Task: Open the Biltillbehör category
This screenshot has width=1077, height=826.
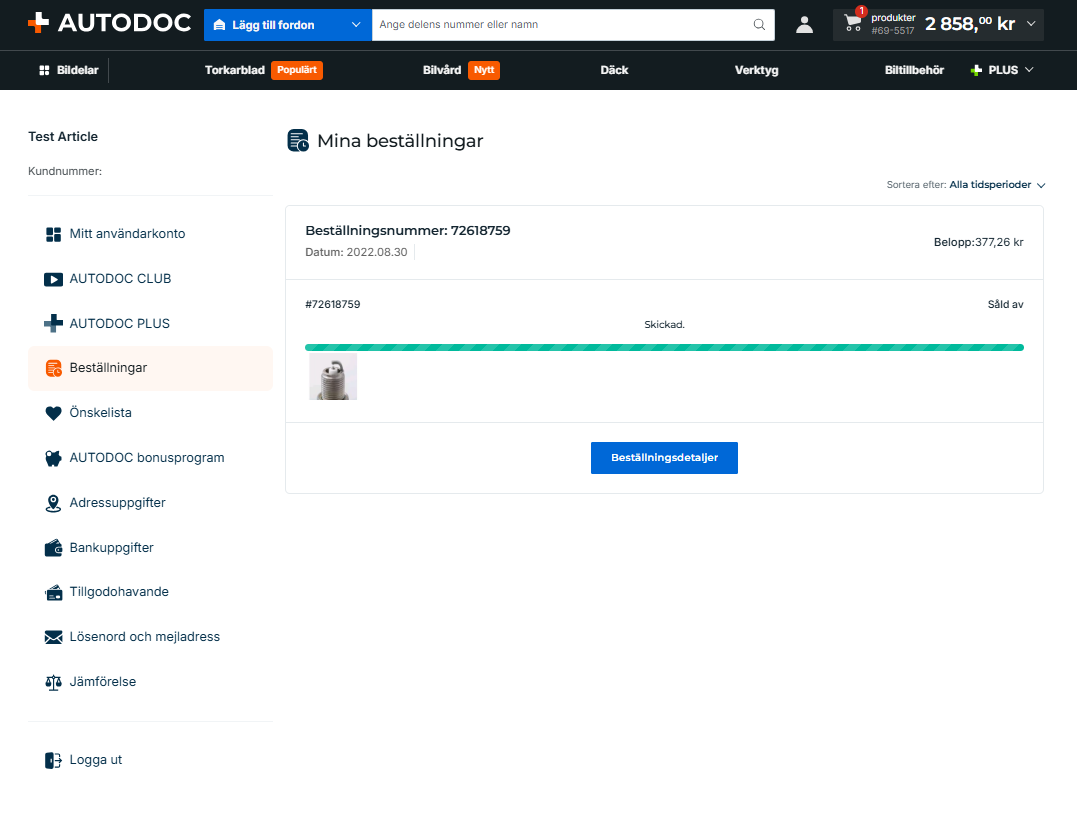Action: tap(914, 70)
